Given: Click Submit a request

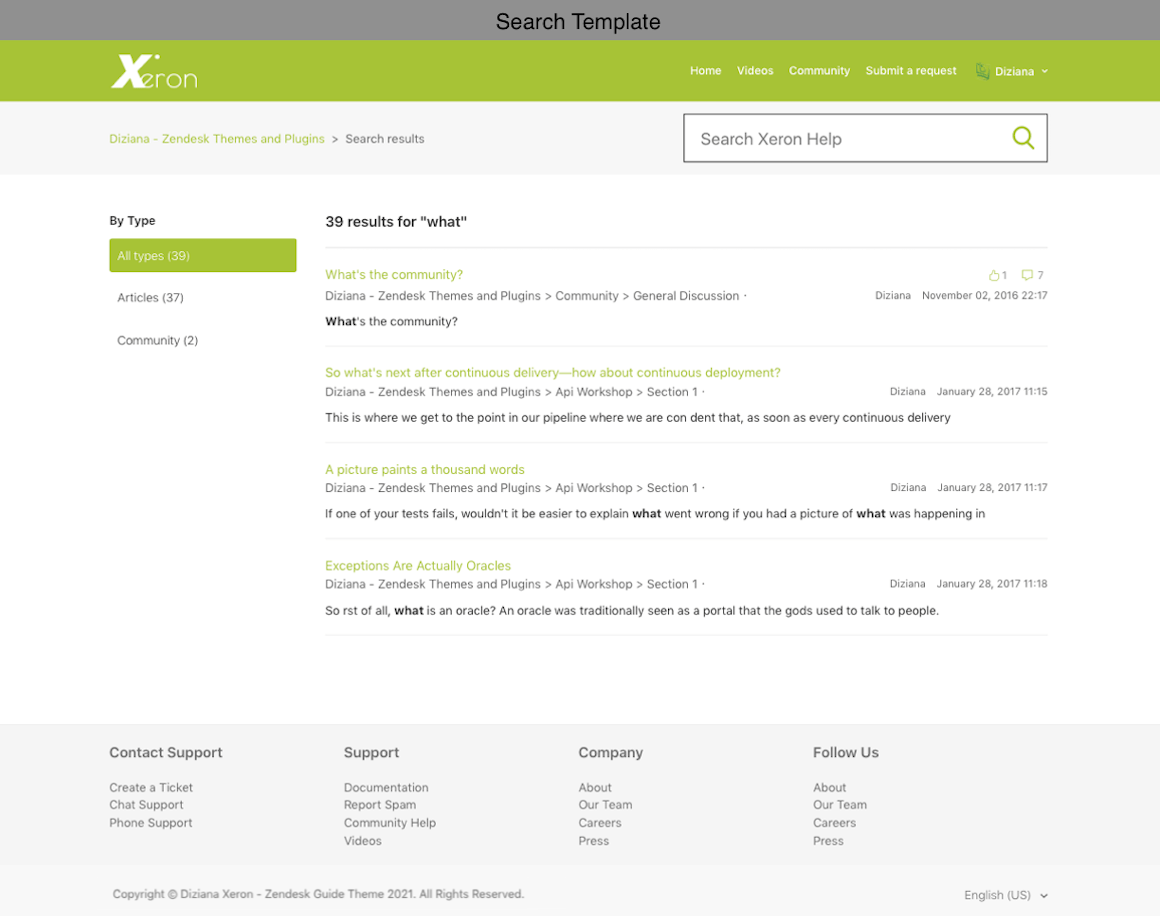Looking at the screenshot, I should point(910,71).
